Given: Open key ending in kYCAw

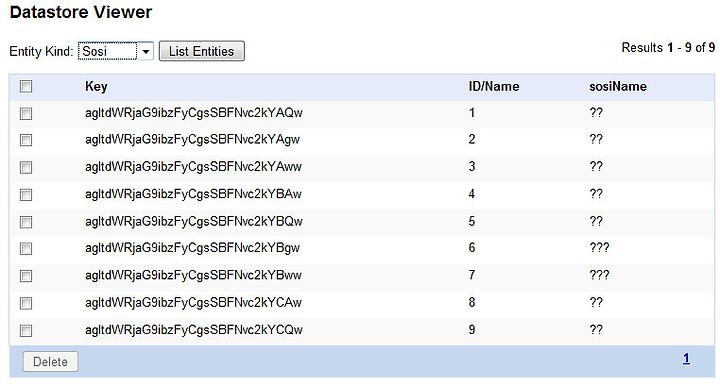Looking at the screenshot, I should pyautogui.click(x=193, y=302).
